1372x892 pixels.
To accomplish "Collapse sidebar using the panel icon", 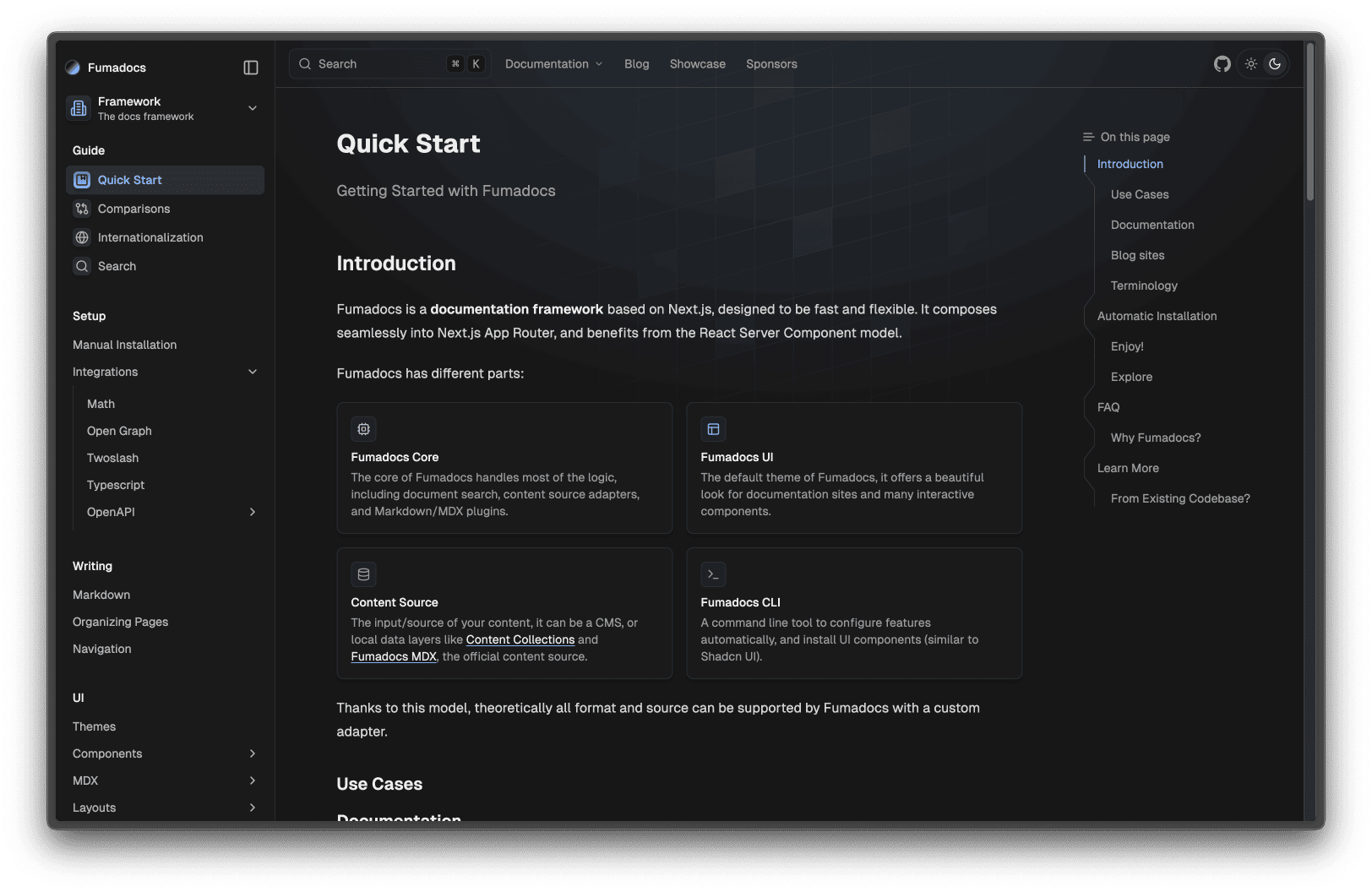I will pos(251,68).
